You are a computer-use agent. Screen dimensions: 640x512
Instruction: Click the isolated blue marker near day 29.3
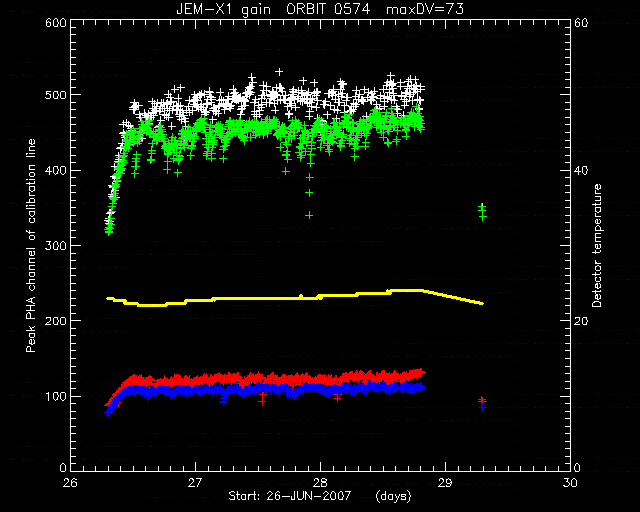[x=483, y=407]
